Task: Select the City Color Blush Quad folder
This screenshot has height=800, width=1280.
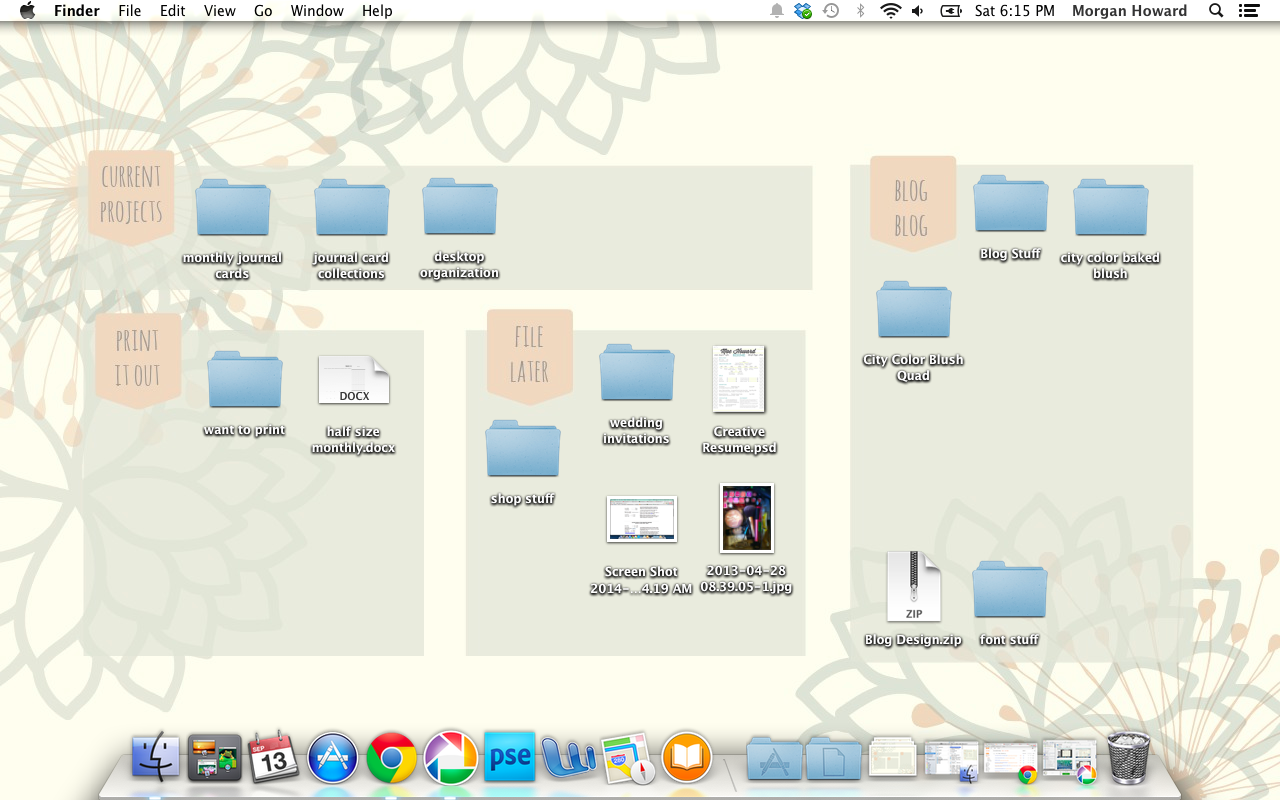Action: tap(914, 310)
